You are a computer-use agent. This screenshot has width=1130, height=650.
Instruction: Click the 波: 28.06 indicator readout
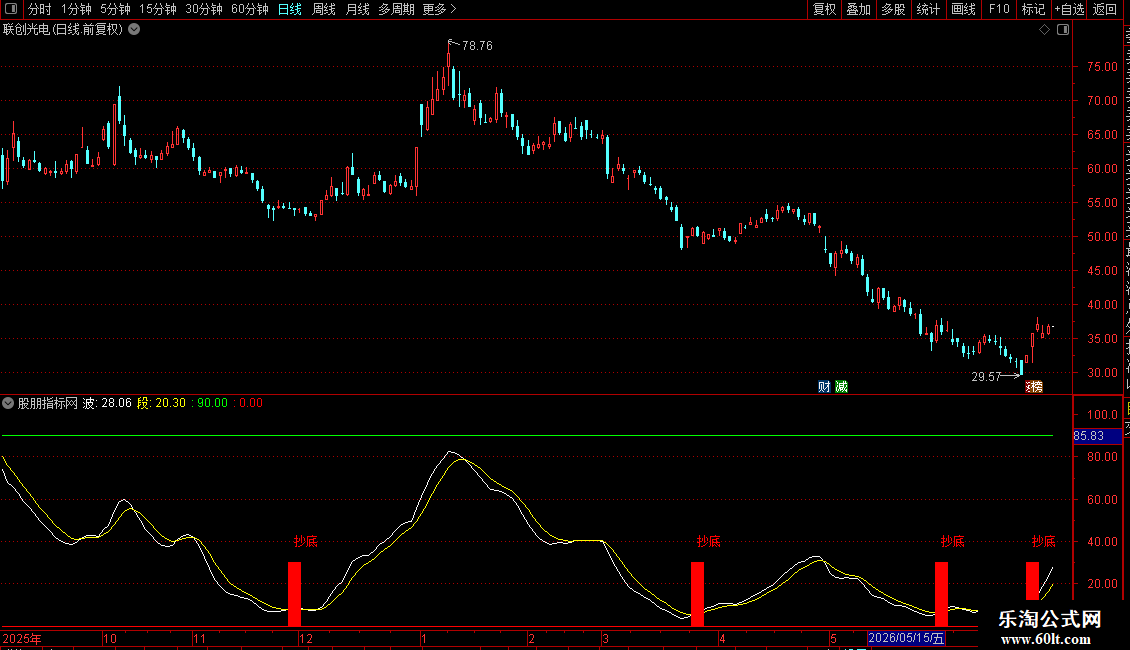pos(107,403)
